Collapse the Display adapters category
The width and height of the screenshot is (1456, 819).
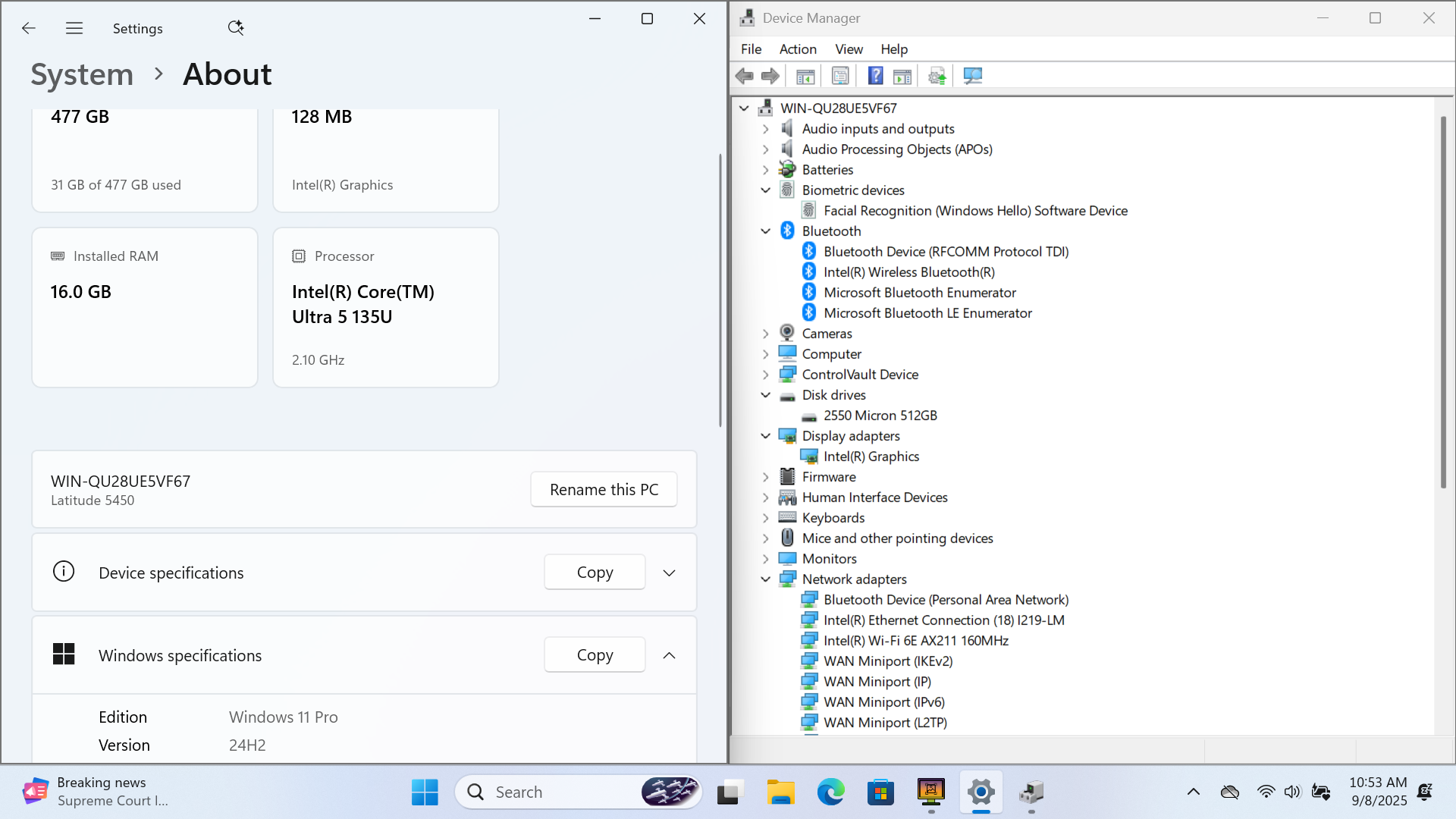(766, 436)
